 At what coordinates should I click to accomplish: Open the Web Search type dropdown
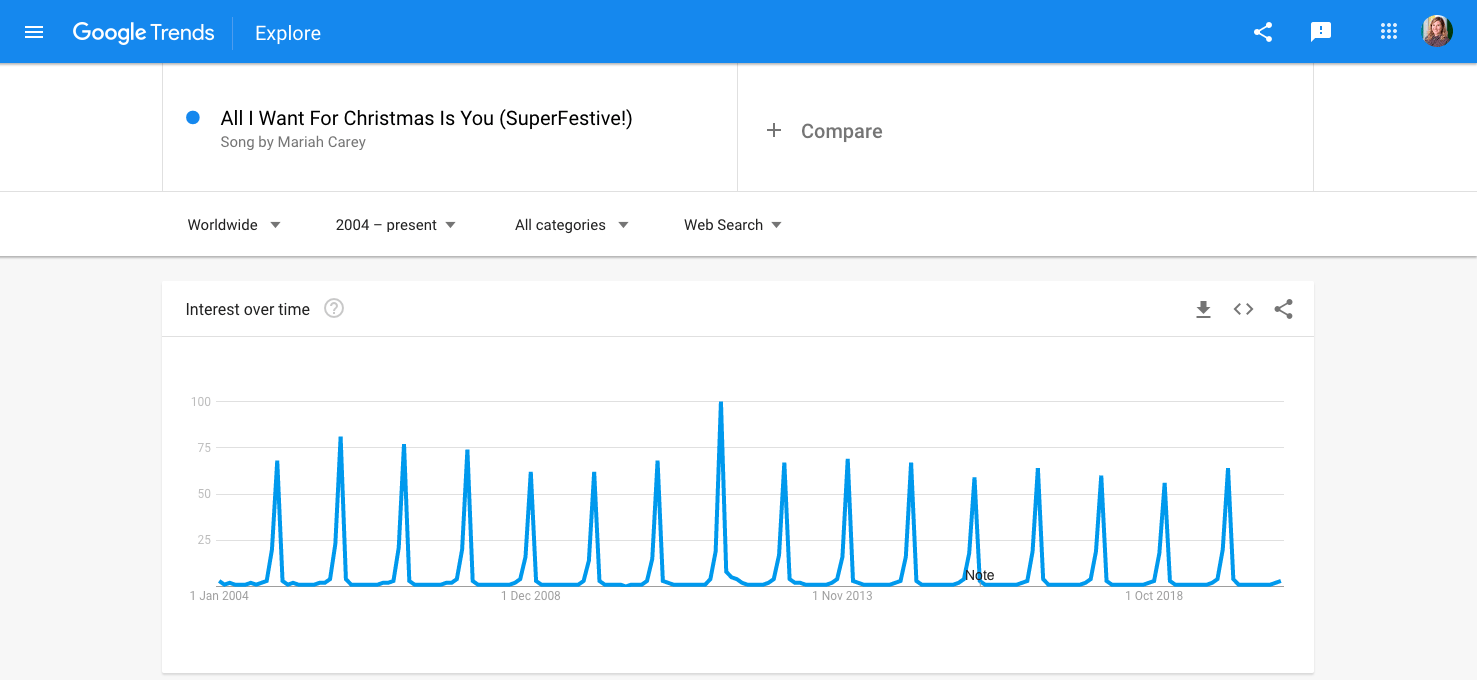pos(733,225)
